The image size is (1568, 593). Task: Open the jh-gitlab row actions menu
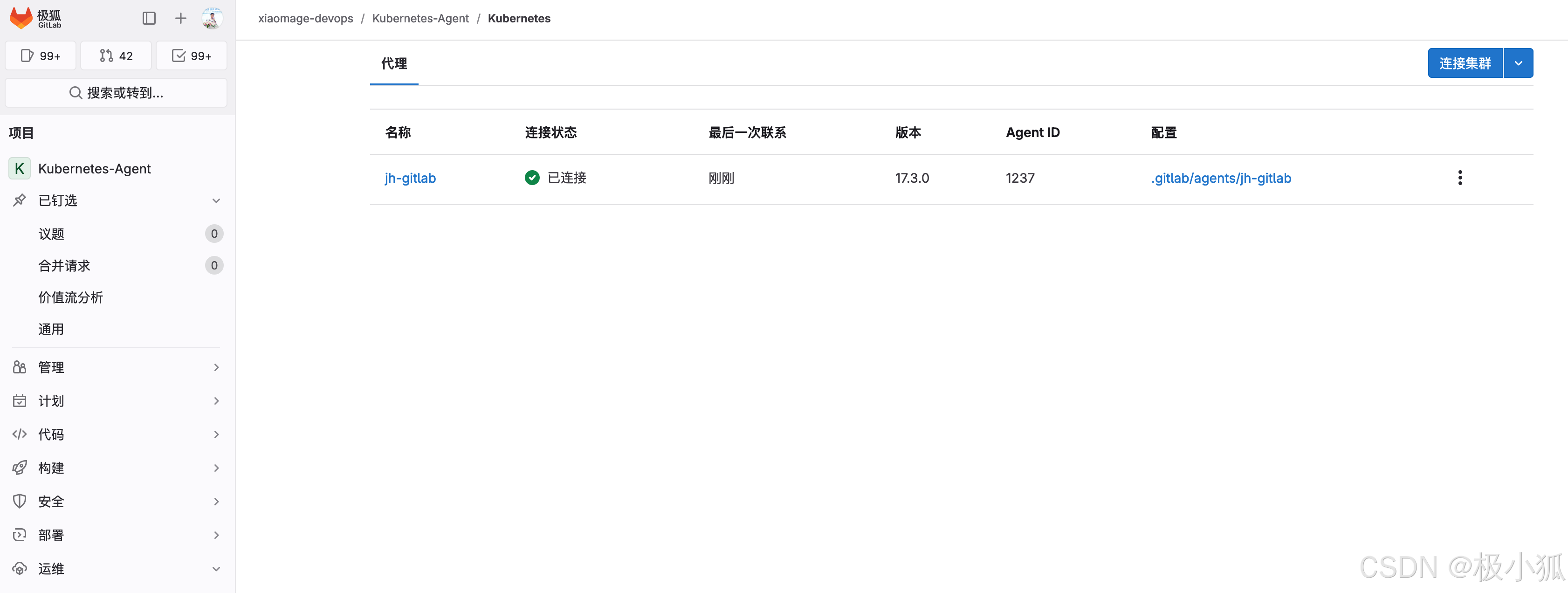pos(1460,178)
